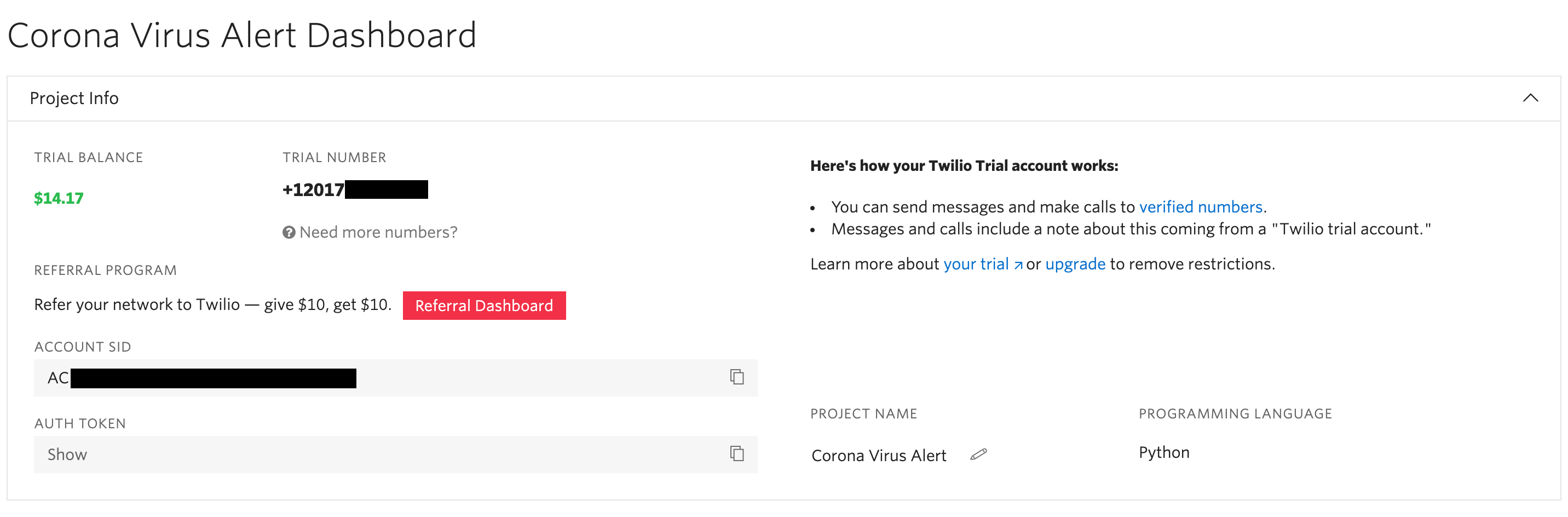The image size is (1568, 517).
Task: Click the 'Twilio trial account' note bullet
Action: tap(1131, 229)
